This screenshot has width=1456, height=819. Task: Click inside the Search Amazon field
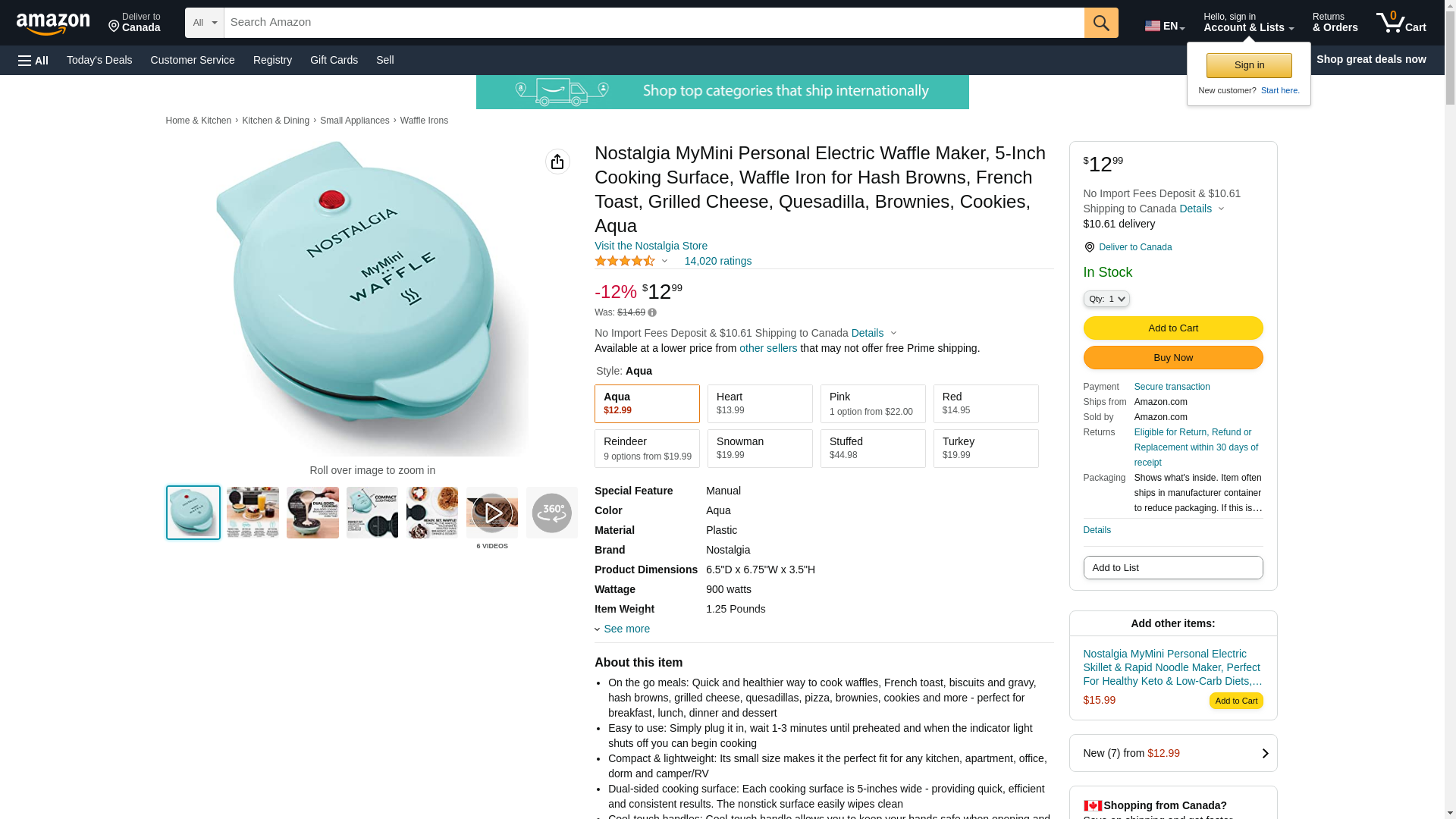[x=654, y=23]
